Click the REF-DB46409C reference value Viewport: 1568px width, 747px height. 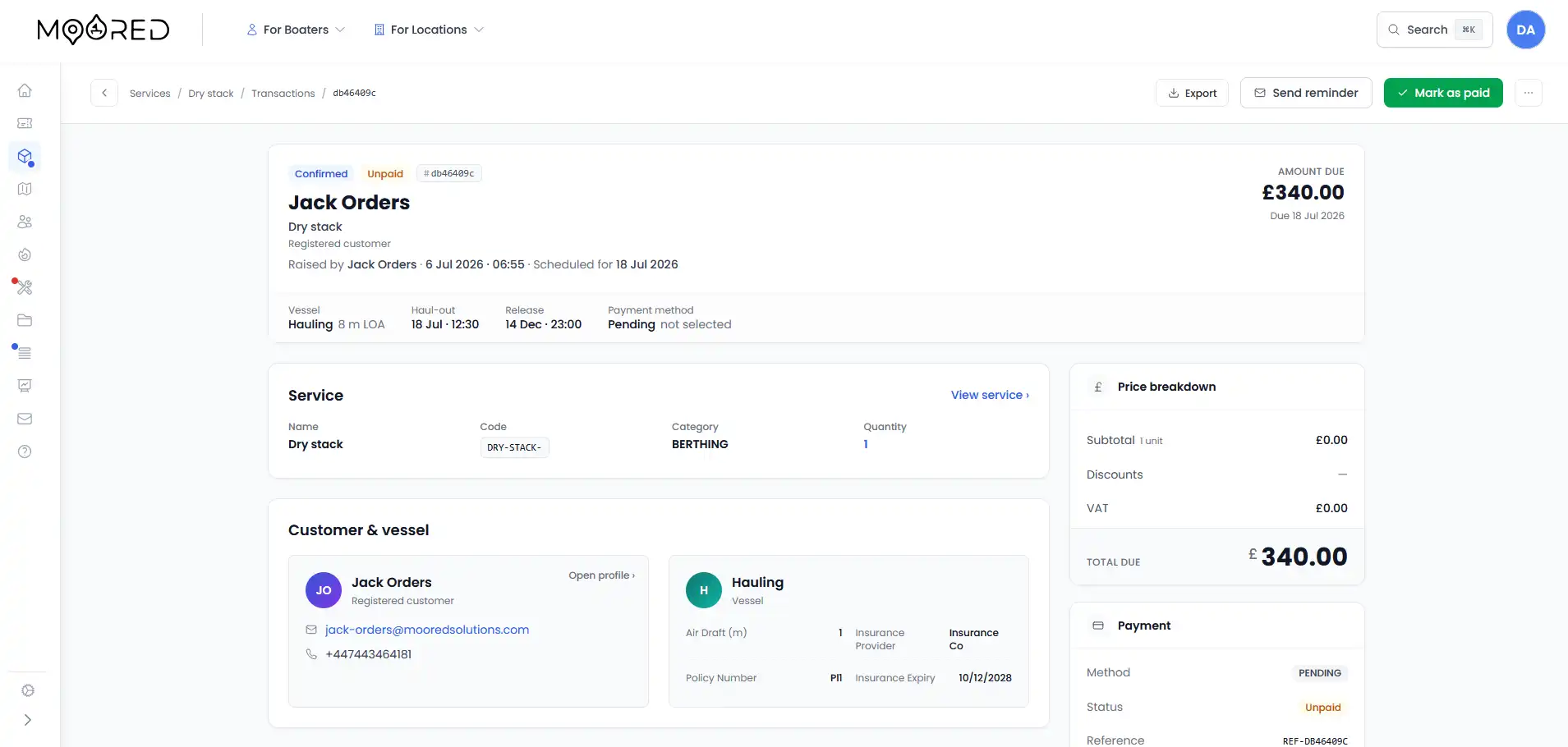tap(1315, 741)
